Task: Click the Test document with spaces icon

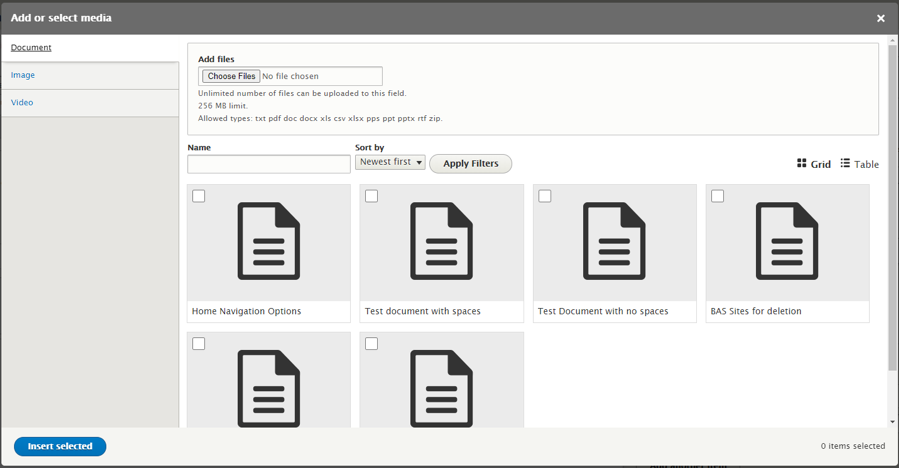Action: point(441,241)
